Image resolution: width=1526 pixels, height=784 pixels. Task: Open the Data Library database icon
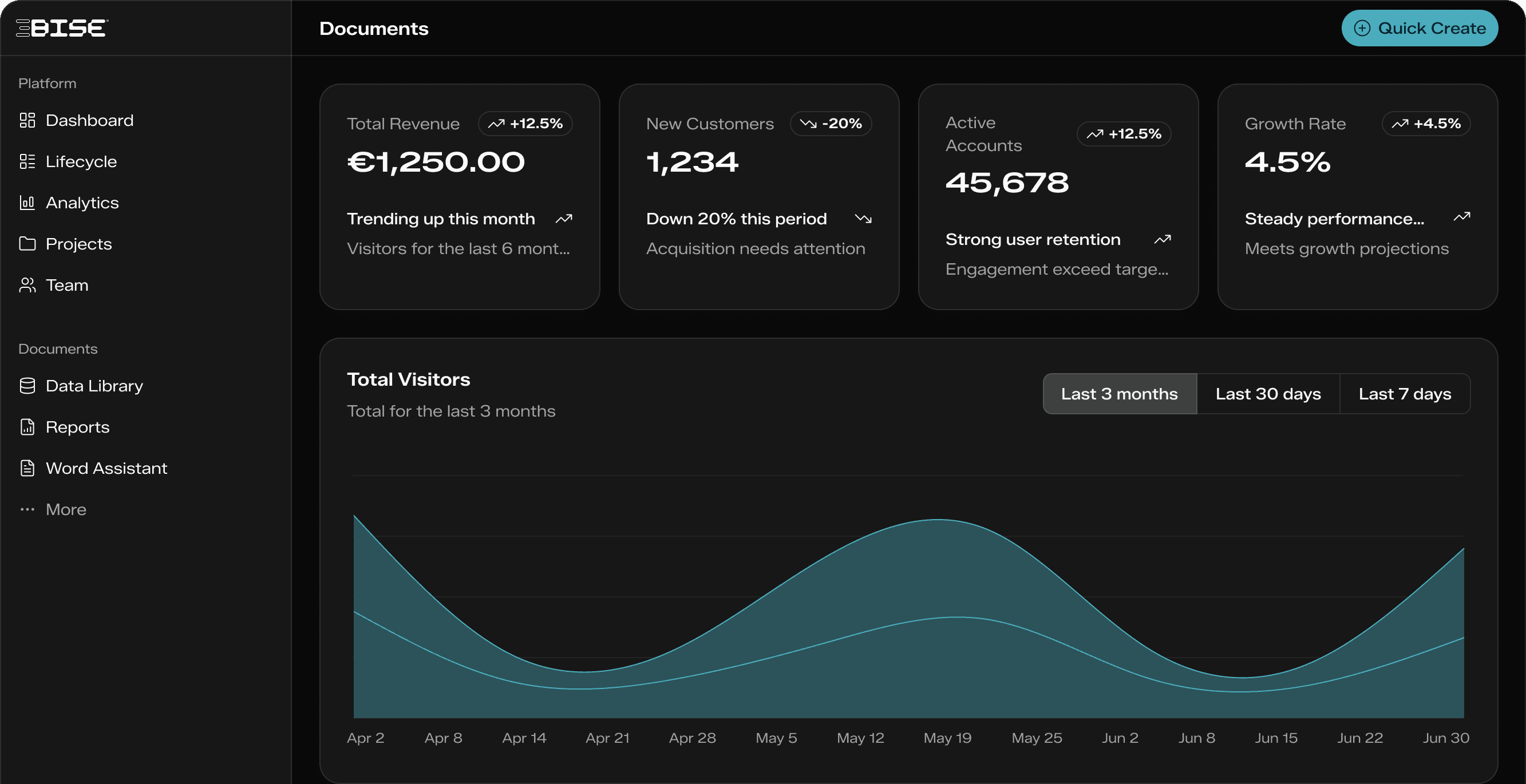[27, 386]
